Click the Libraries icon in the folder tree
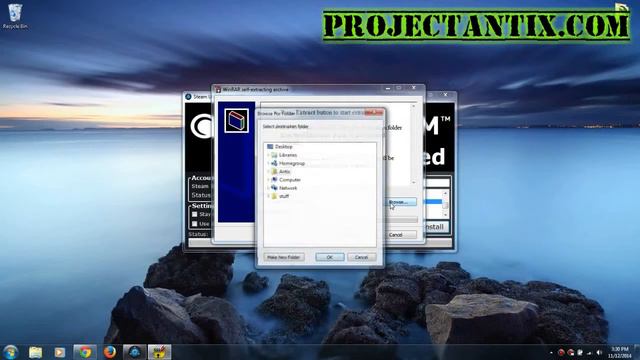This screenshot has height=360, width=640. click(x=274, y=155)
